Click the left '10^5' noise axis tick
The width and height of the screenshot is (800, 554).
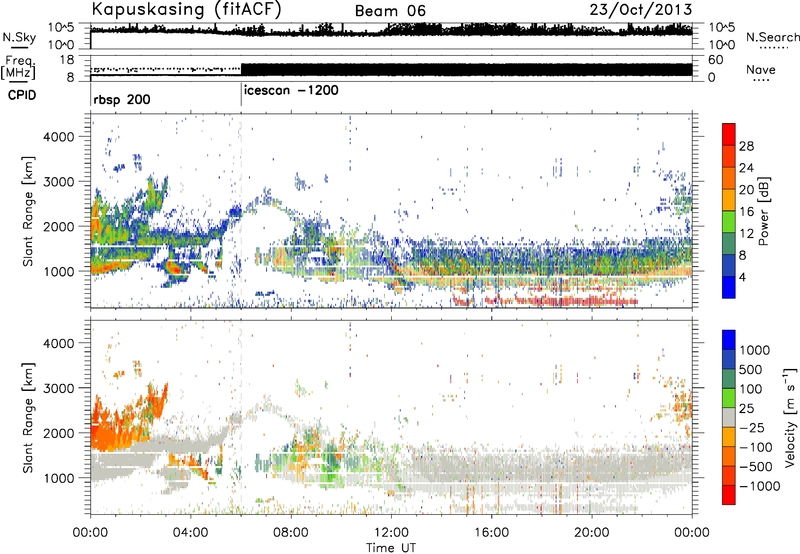pyautogui.click(x=61, y=27)
